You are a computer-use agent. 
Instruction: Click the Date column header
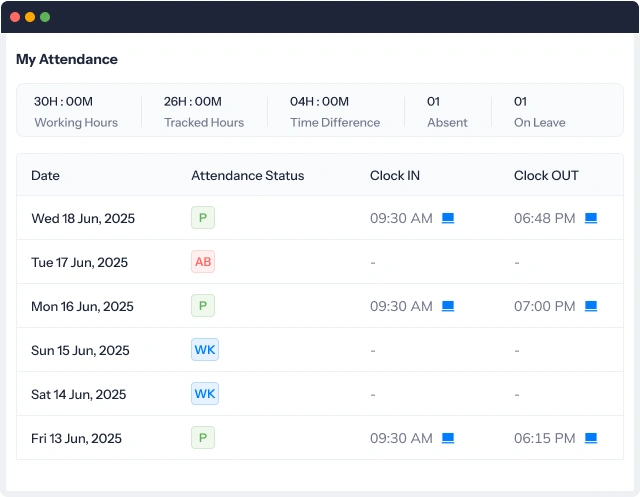point(45,175)
